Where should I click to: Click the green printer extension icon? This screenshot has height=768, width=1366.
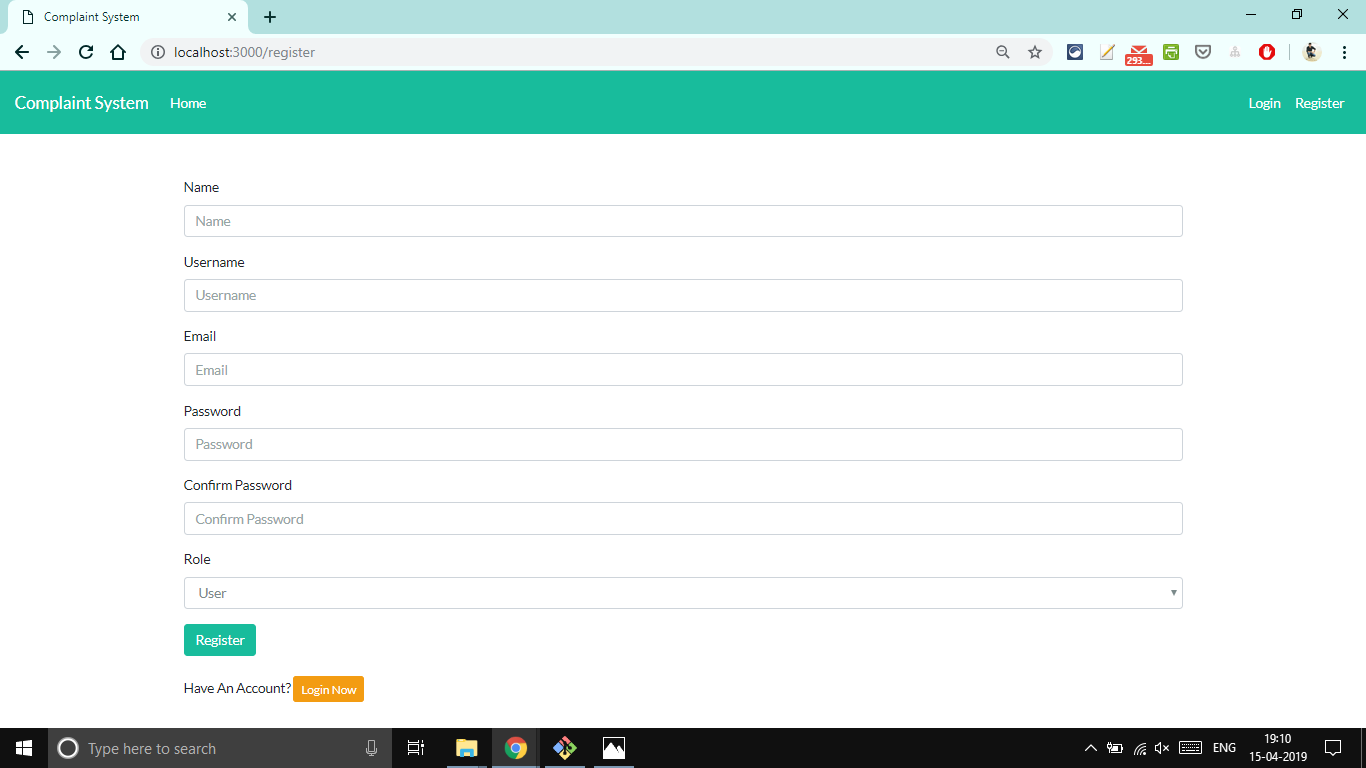pos(1171,52)
